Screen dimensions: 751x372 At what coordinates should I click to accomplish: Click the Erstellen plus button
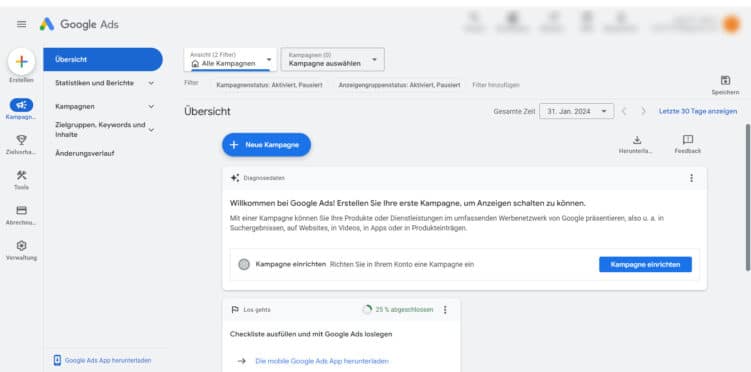pos(22,61)
